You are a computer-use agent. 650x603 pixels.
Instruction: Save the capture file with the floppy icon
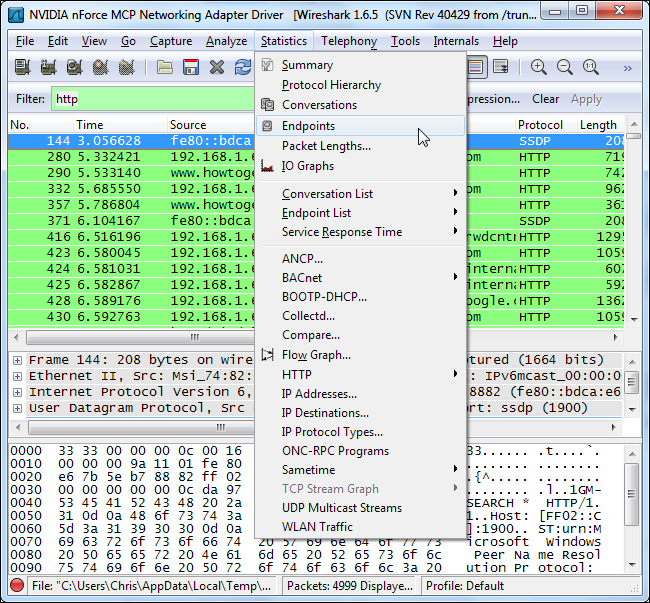pyautogui.click(x=192, y=68)
